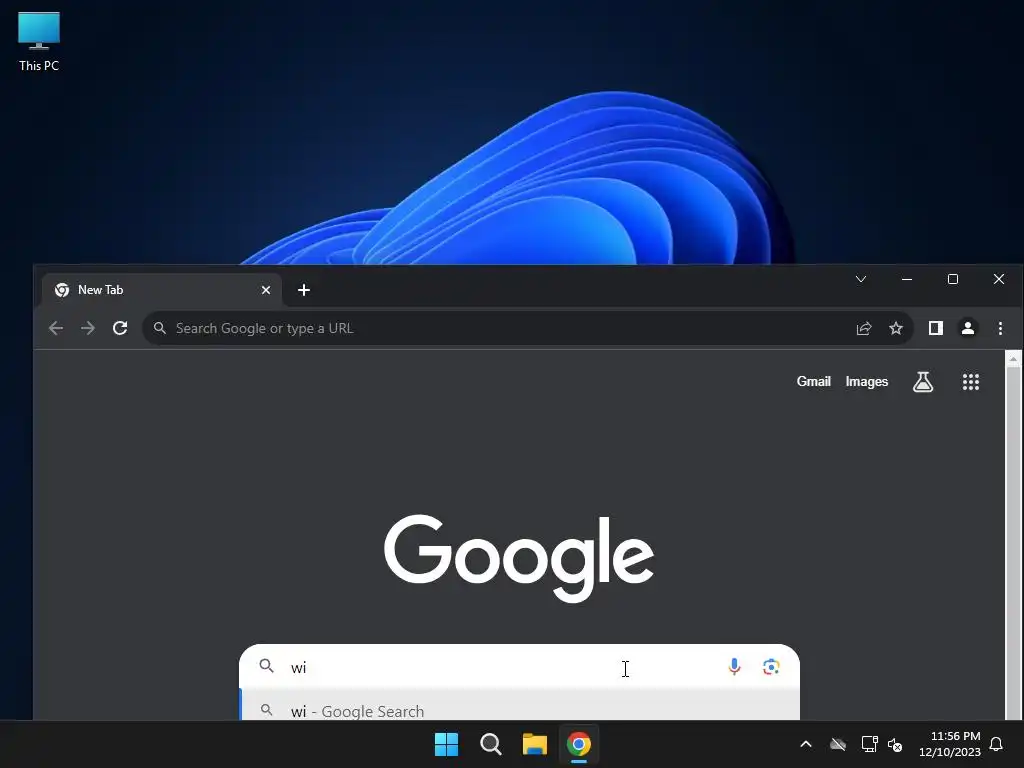Close the New Tab tab
This screenshot has height=768, width=1024.
pyautogui.click(x=266, y=290)
